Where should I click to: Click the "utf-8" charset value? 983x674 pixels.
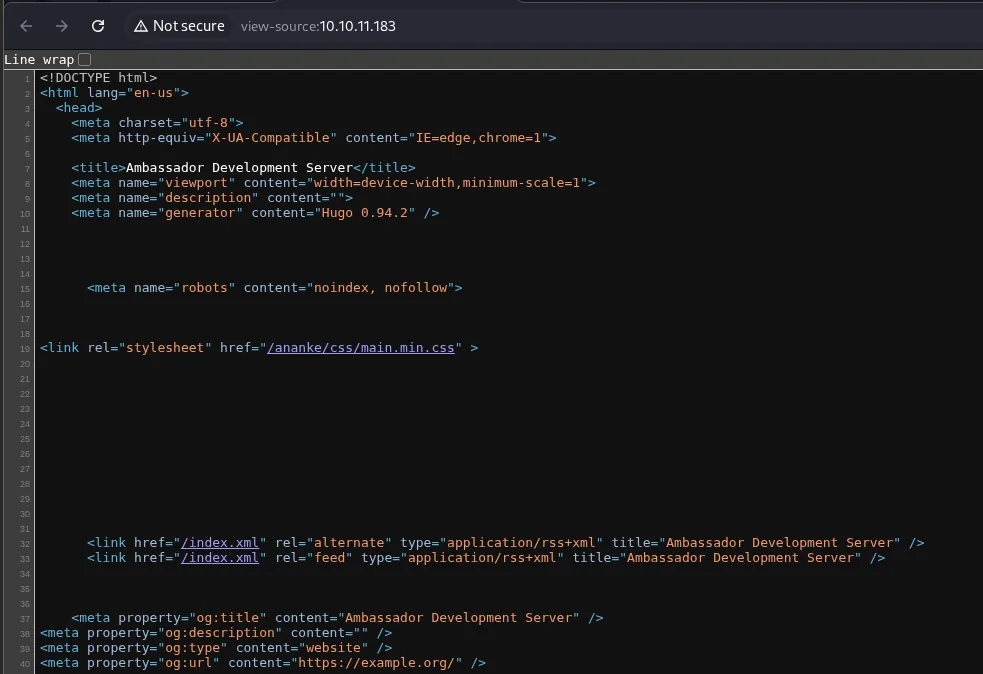(x=208, y=122)
